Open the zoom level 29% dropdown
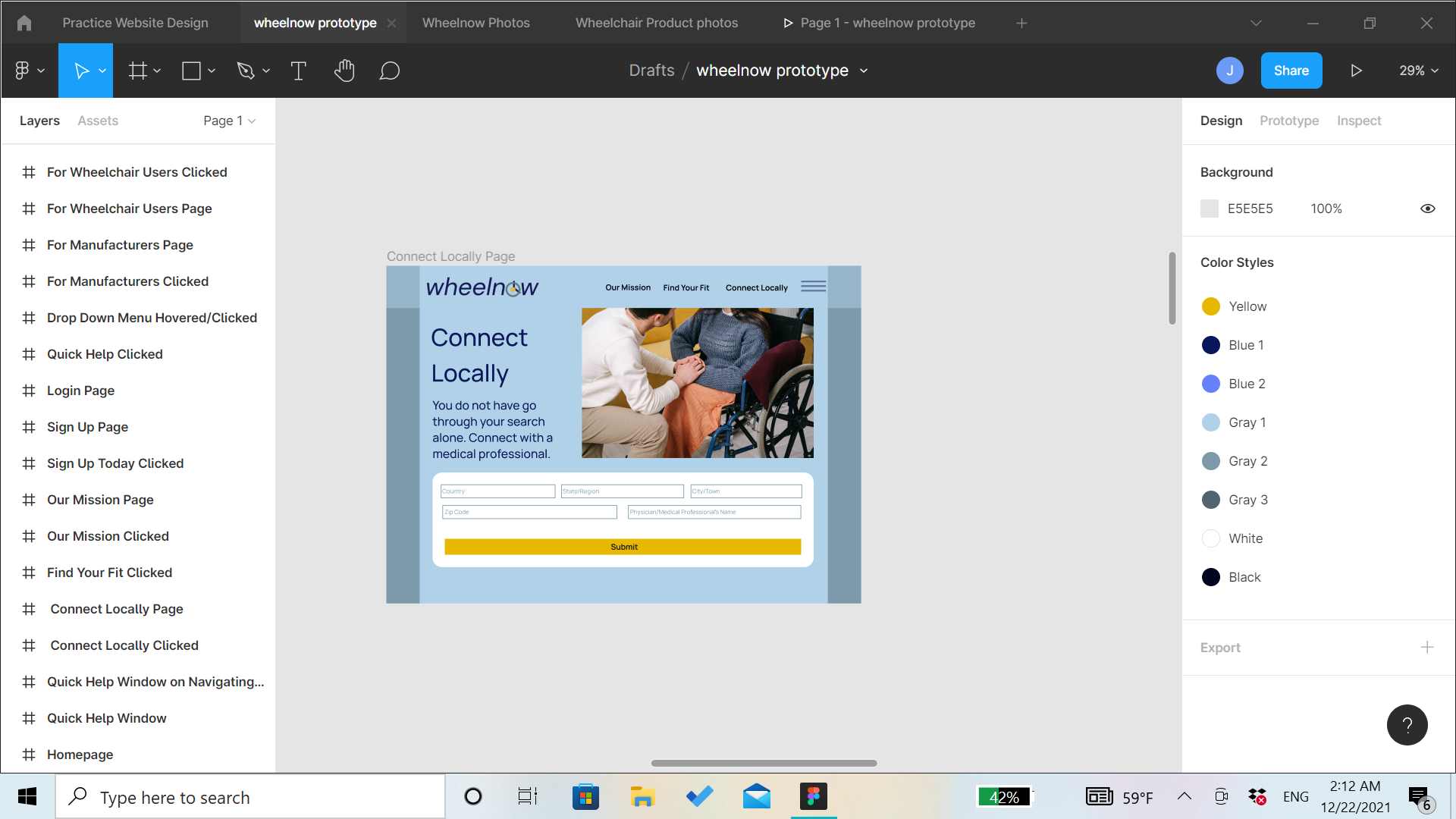This screenshot has height=819, width=1456. (1418, 71)
